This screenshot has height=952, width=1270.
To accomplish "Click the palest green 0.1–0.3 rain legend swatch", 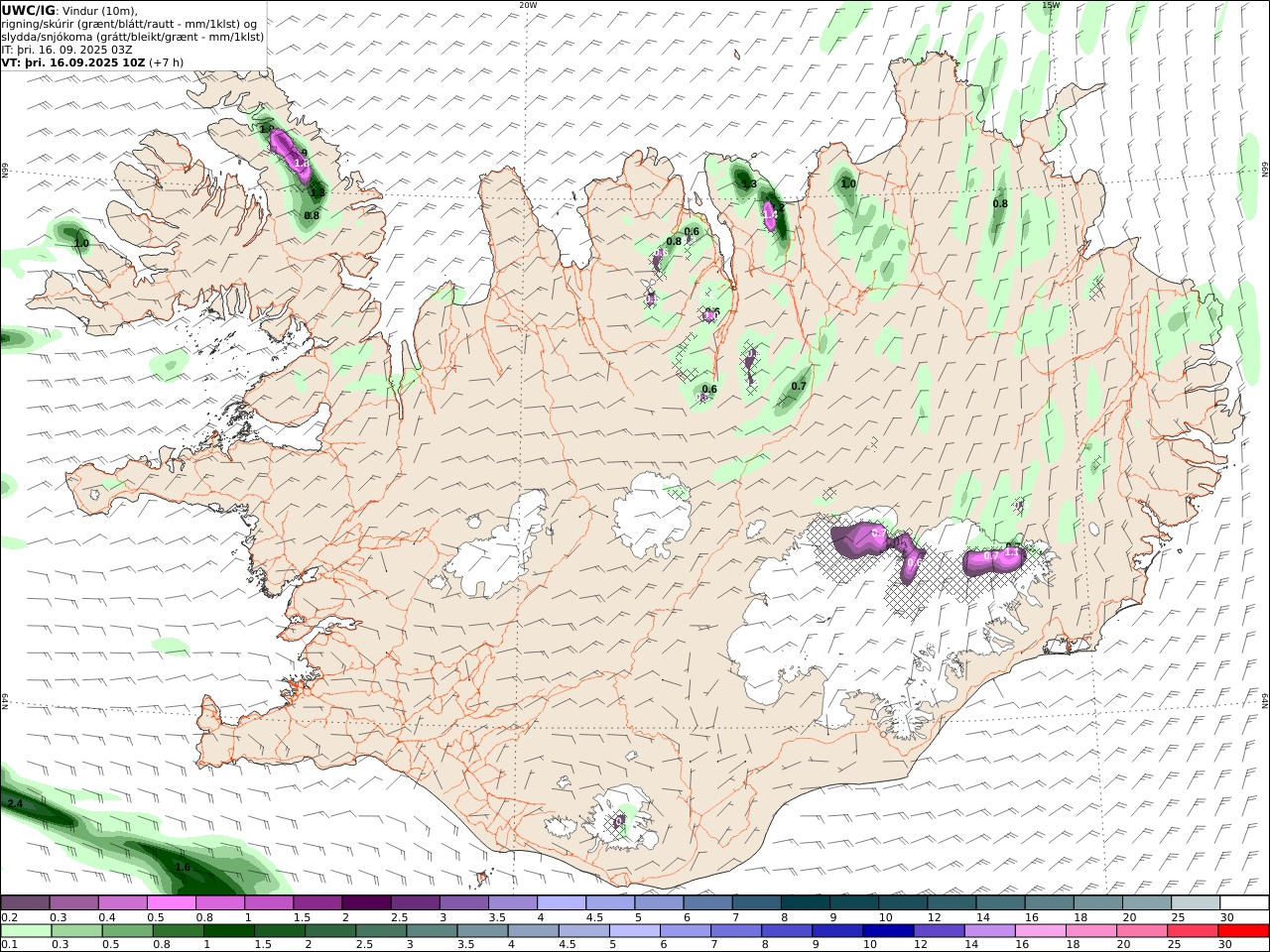I will click(27, 931).
